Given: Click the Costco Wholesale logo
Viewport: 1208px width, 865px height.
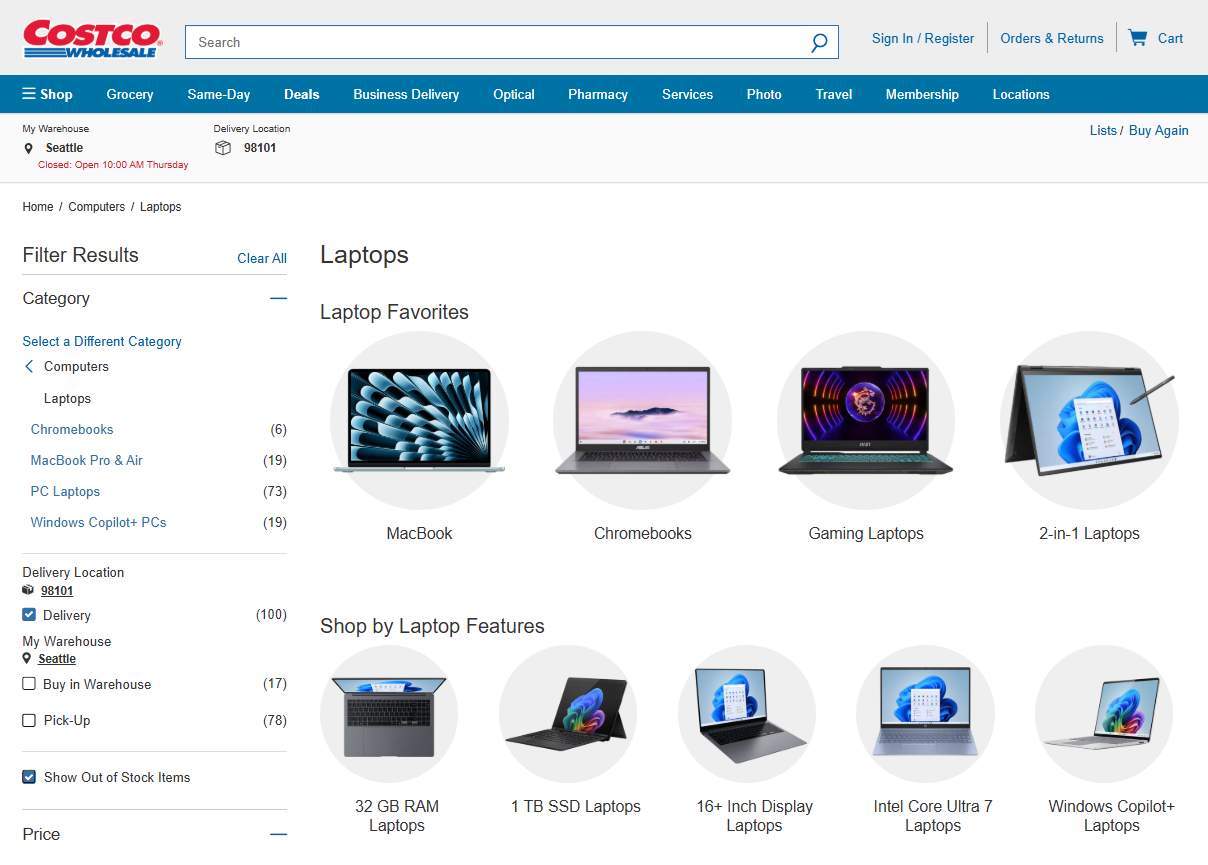Looking at the screenshot, I should (x=92, y=39).
